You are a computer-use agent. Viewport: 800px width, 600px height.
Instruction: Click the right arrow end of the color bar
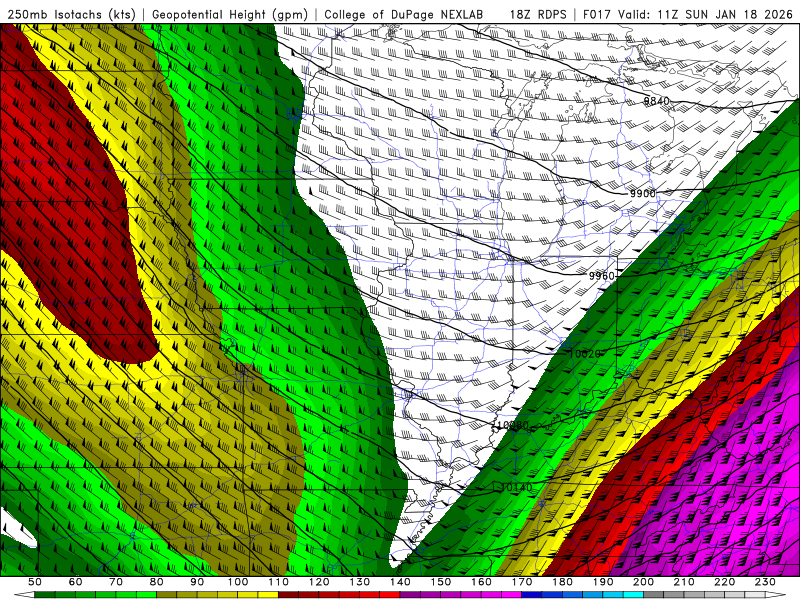tap(776, 595)
